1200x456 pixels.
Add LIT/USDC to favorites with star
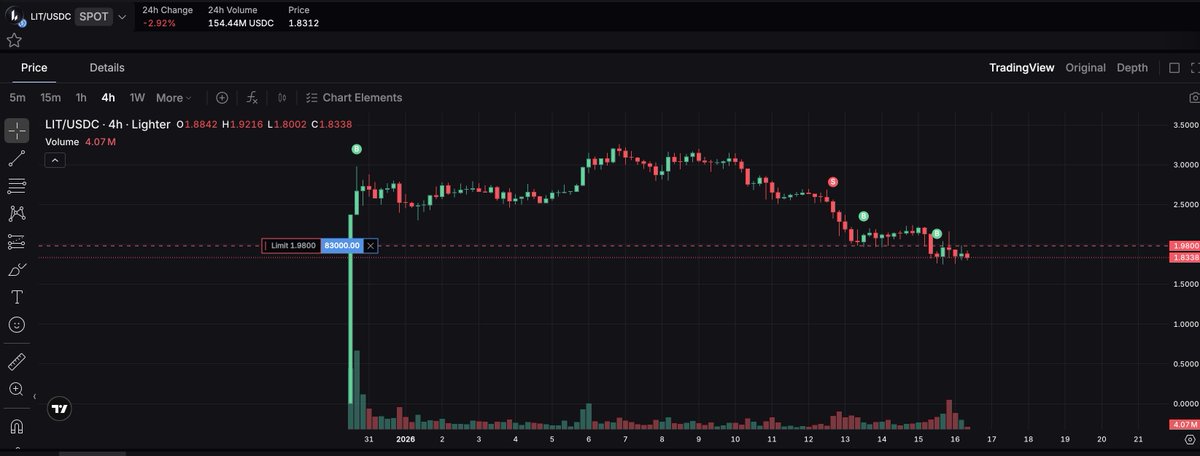(14, 40)
